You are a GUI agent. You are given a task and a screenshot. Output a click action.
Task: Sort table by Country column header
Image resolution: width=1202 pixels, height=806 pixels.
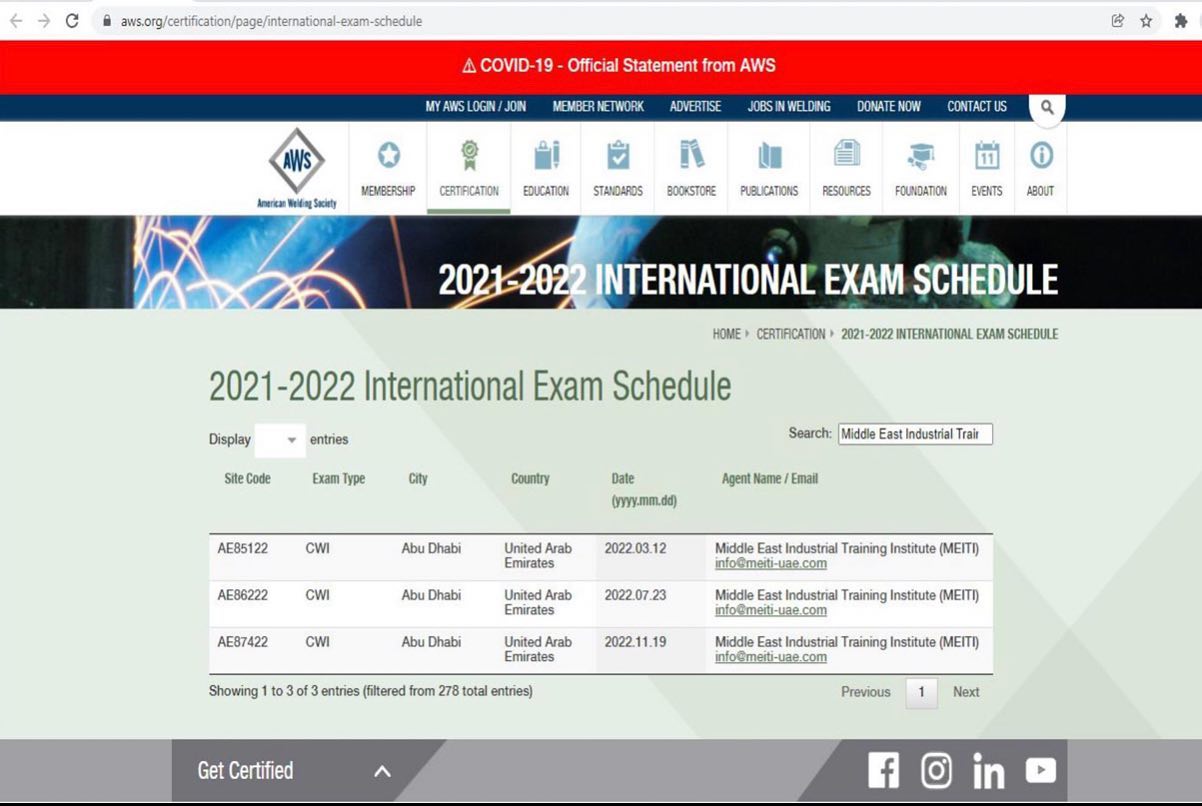530,479
